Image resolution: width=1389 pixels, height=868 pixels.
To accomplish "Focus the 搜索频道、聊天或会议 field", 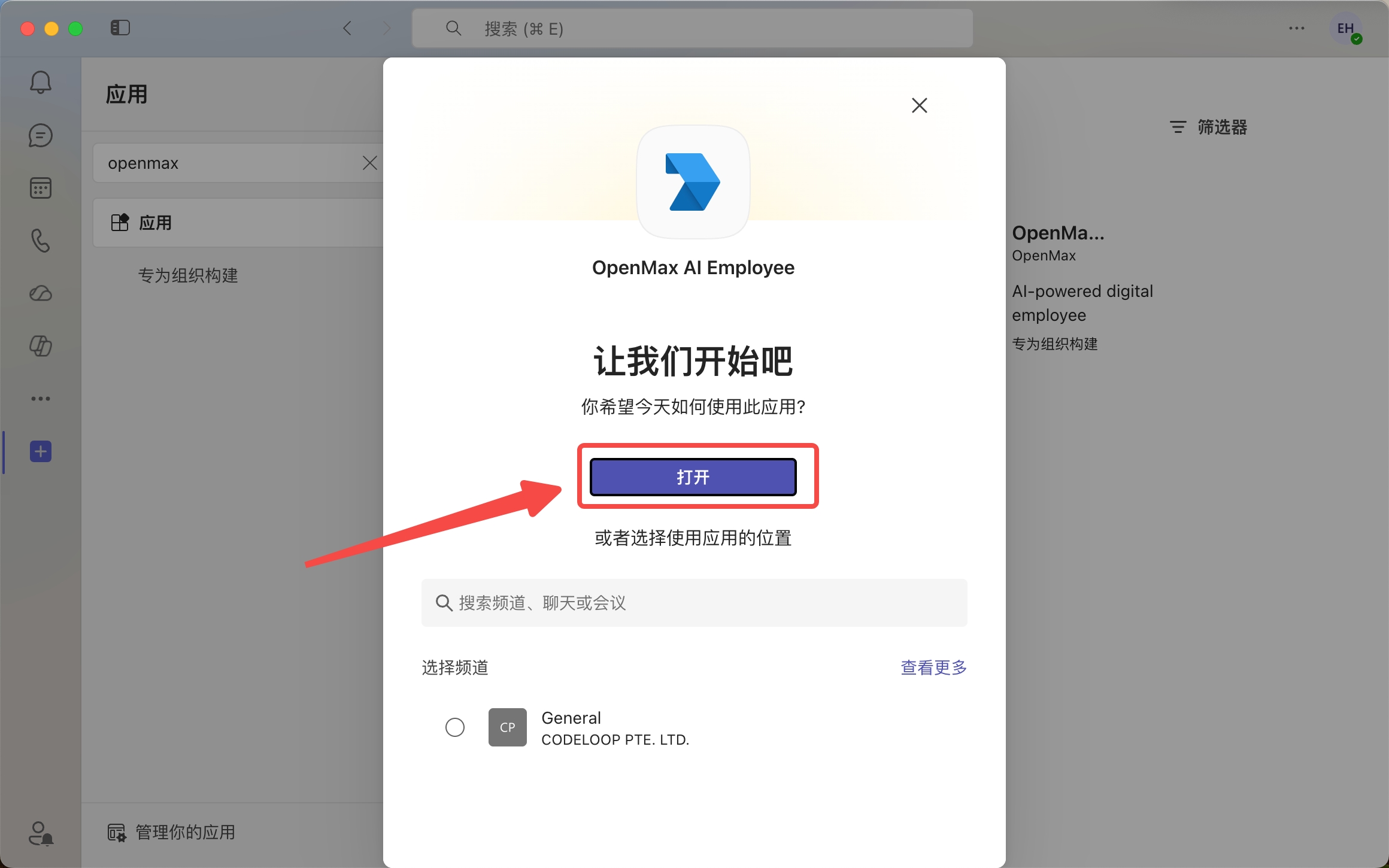I will (x=694, y=603).
